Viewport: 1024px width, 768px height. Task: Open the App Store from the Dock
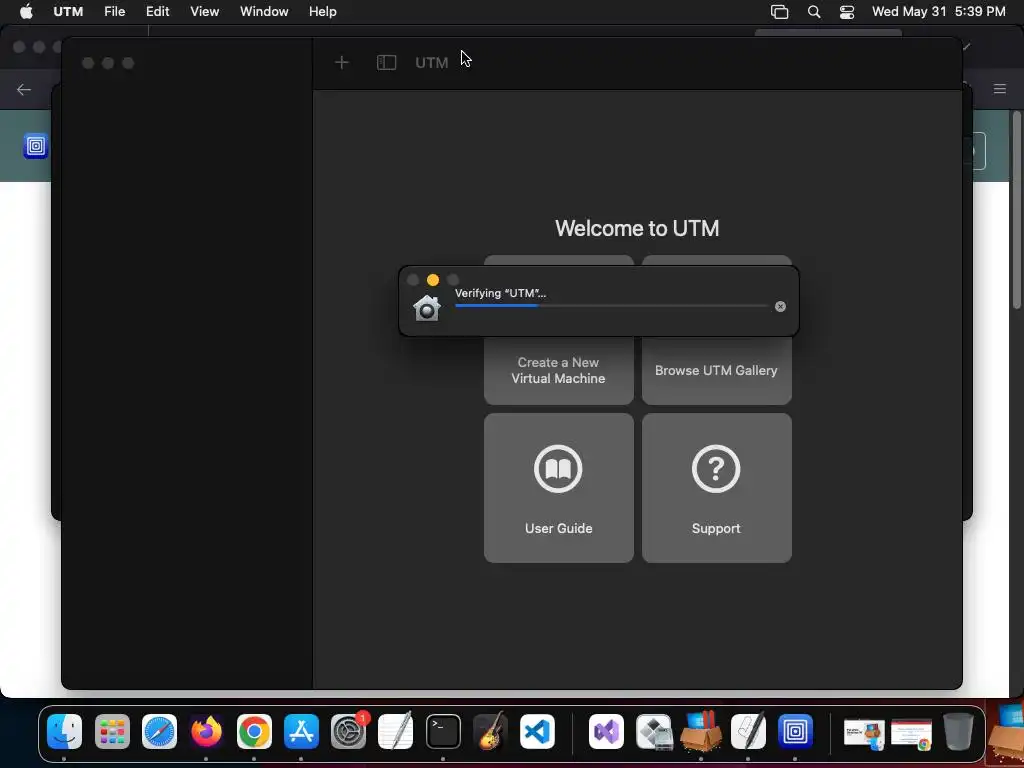pos(301,731)
